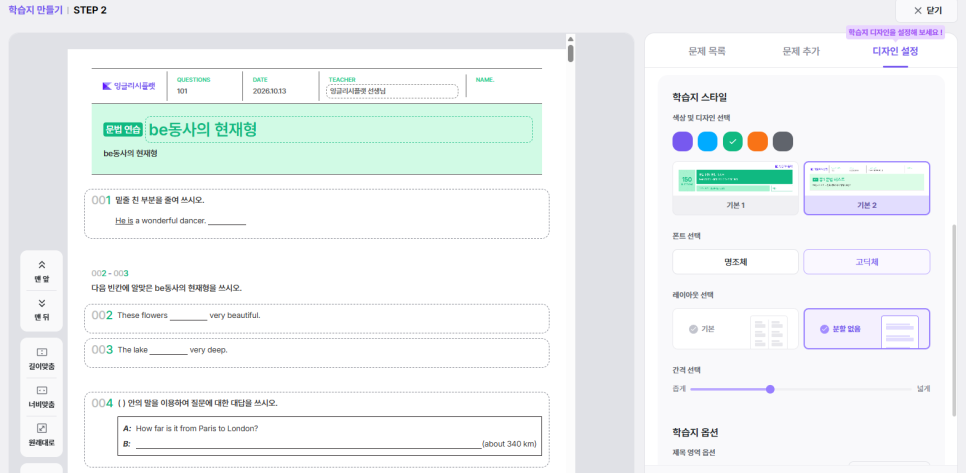Open the 문제 목록 tab
Image resolution: width=966 pixels, height=473 pixels.
(x=707, y=52)
